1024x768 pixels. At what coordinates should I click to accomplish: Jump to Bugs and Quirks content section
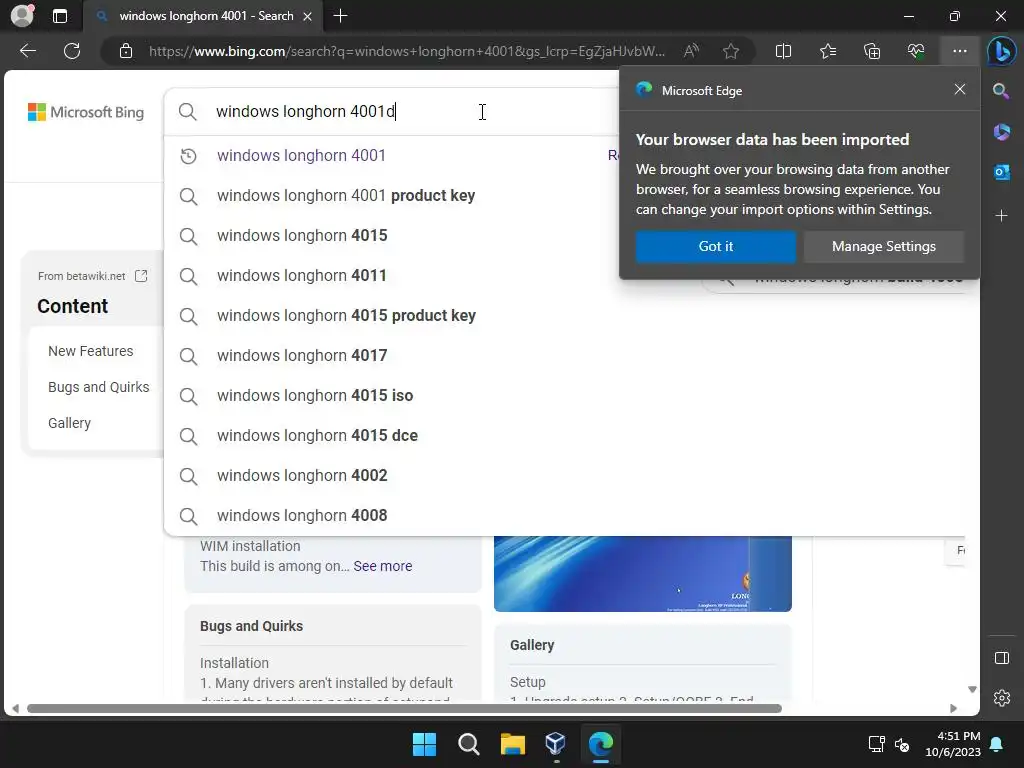point(99,387)
